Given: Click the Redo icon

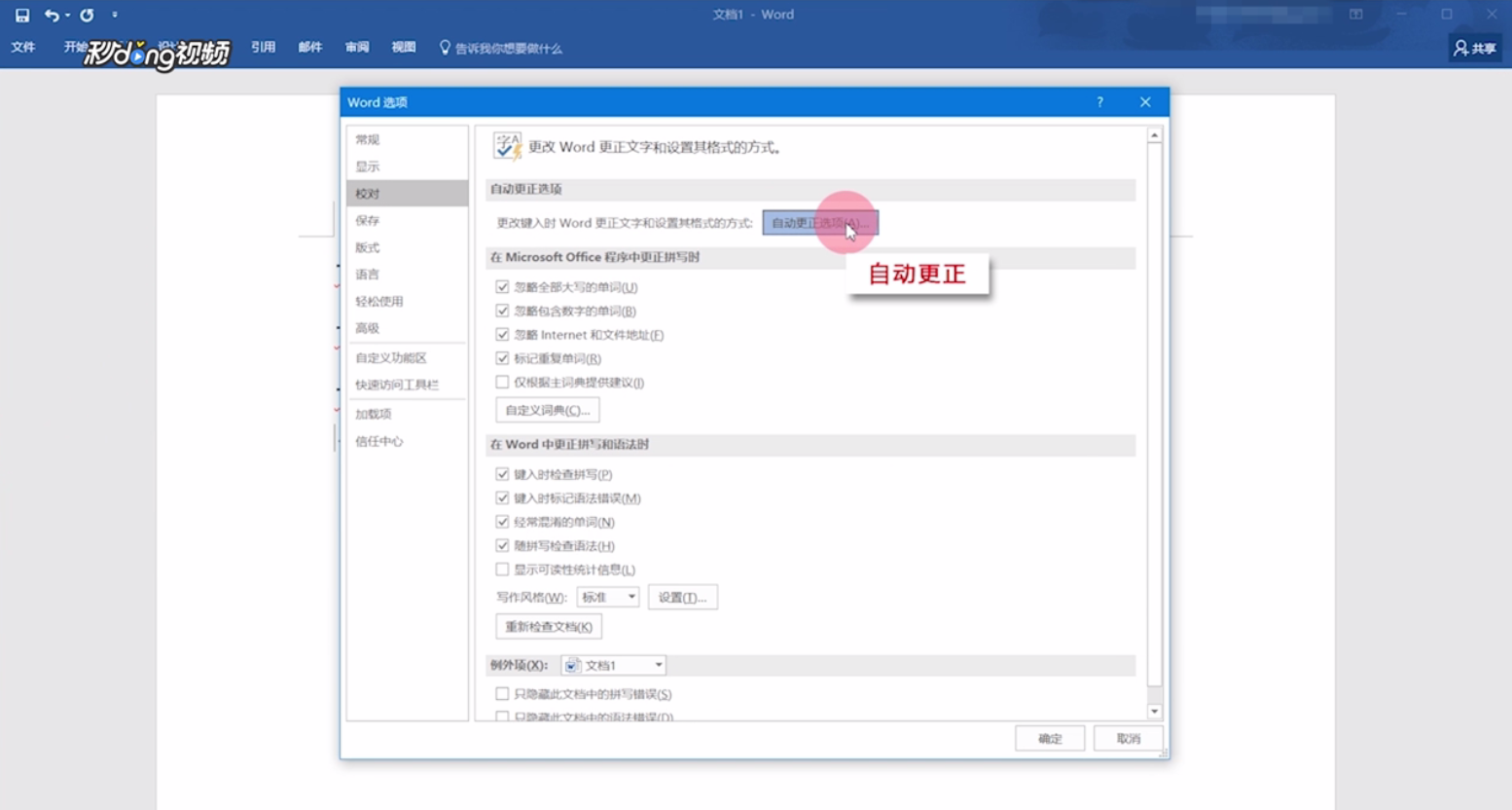Looking at the screenshot, I should [86, 14].
